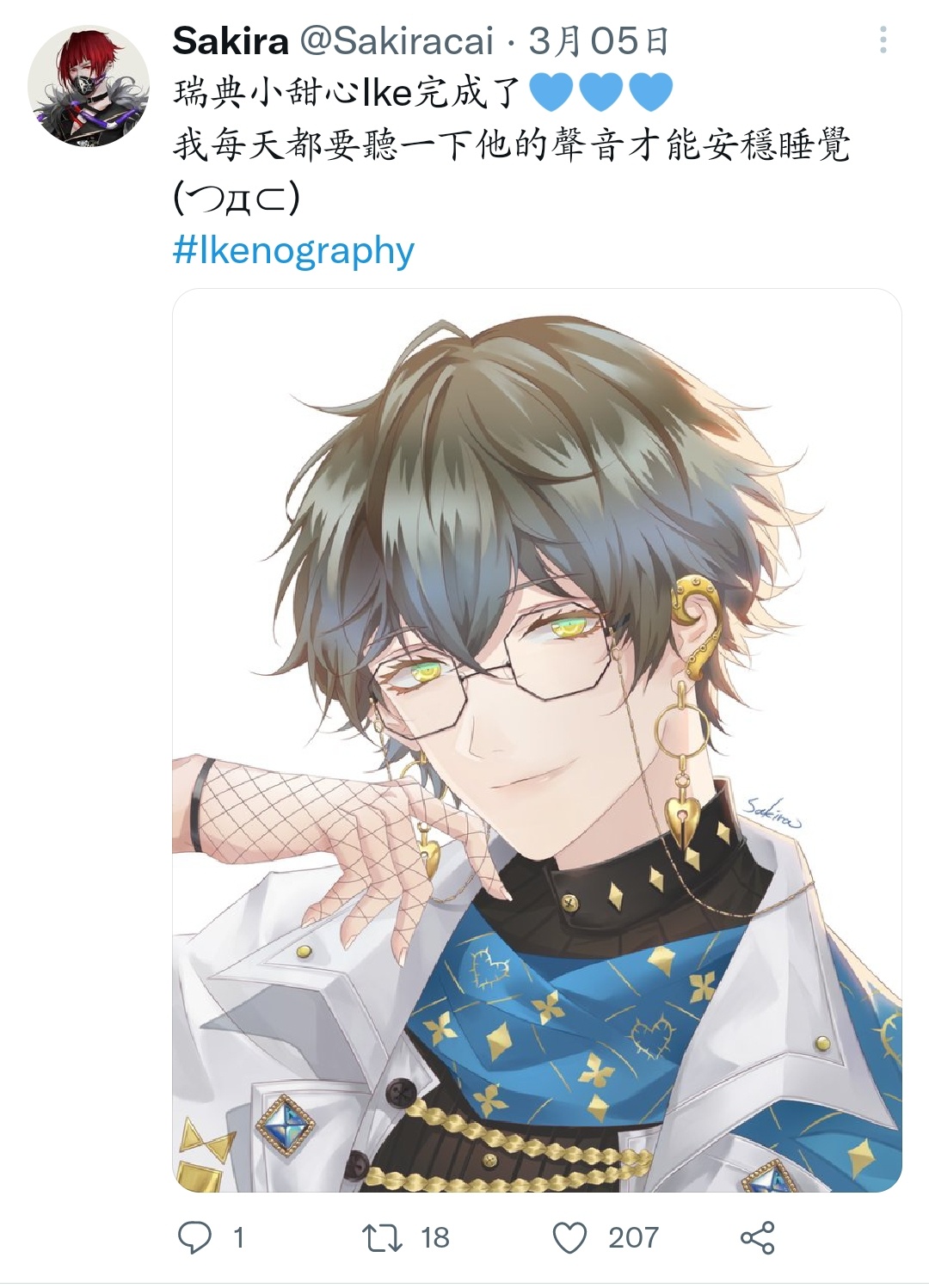Viewport: 929px width, 1288px height.
Task: Open the #Ikenography hashtag link
Action: pyautogui.click(x=293, y=250)
